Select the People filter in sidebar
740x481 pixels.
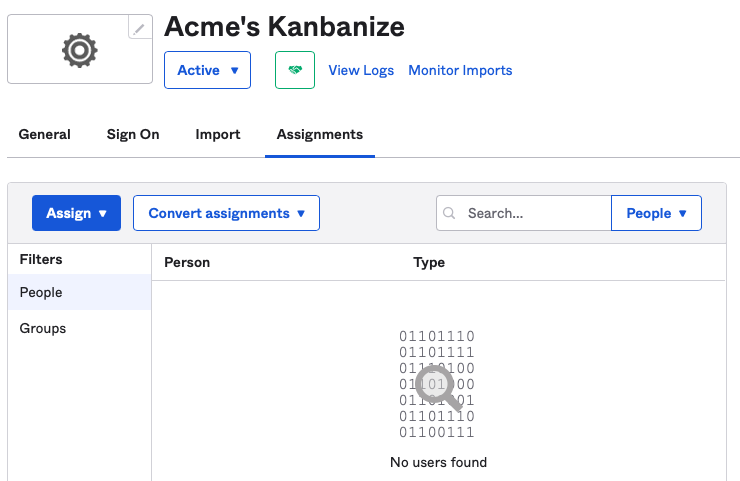(x=41, y=293)
